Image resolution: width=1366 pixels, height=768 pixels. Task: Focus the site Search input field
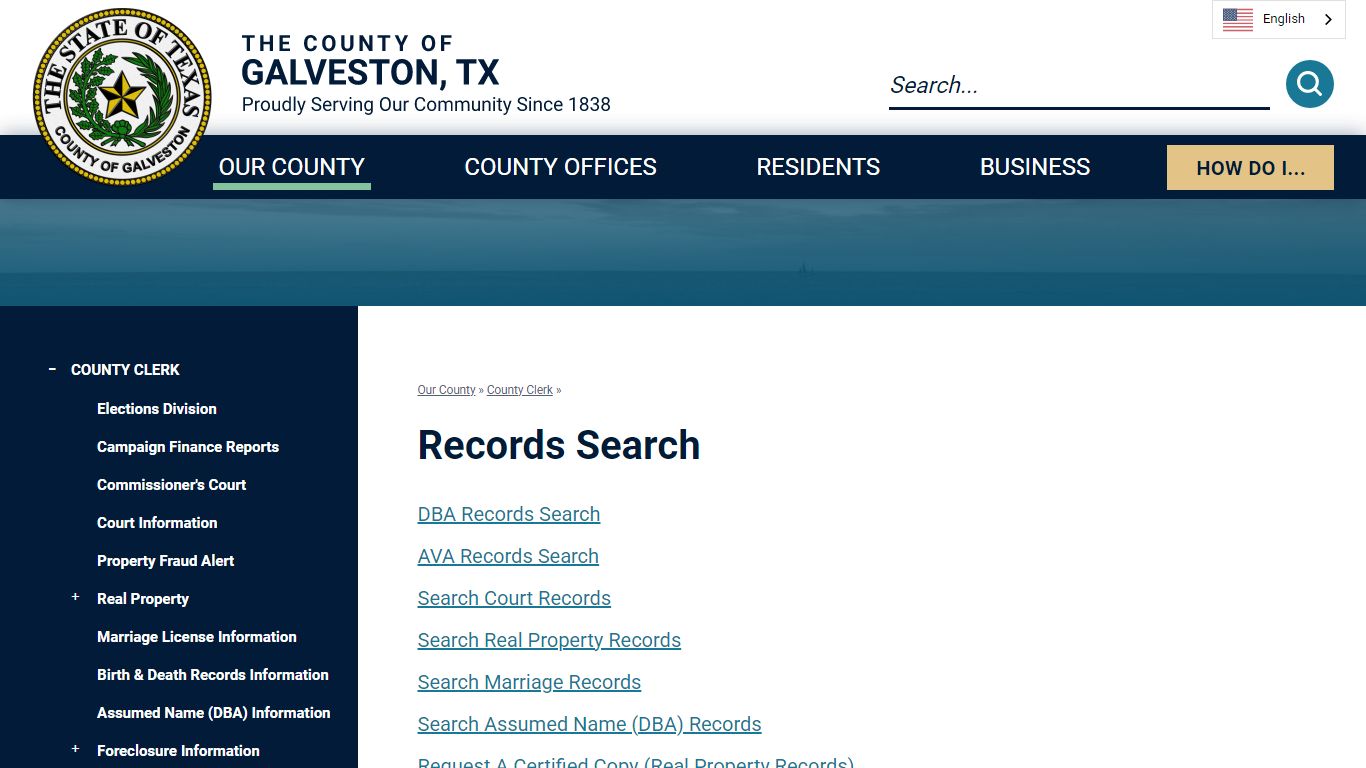point(1079,85)
